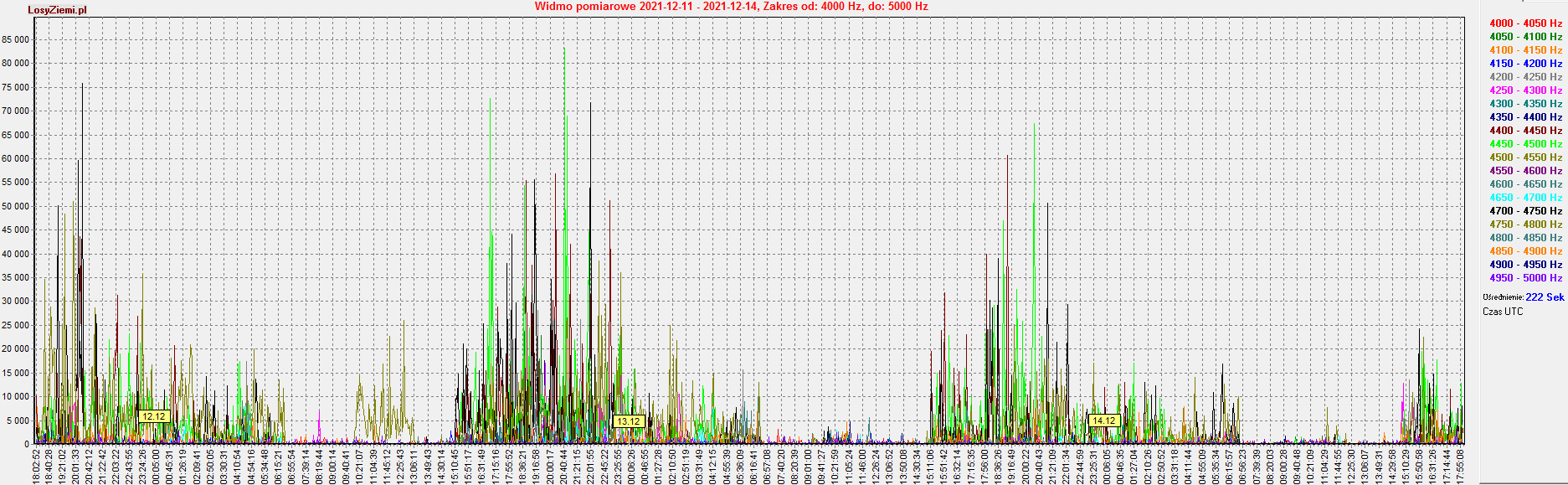Click the 14.12 date marker
Image resolution: width=1568 pixels, height=485 pixels.
coord(1103,421)
